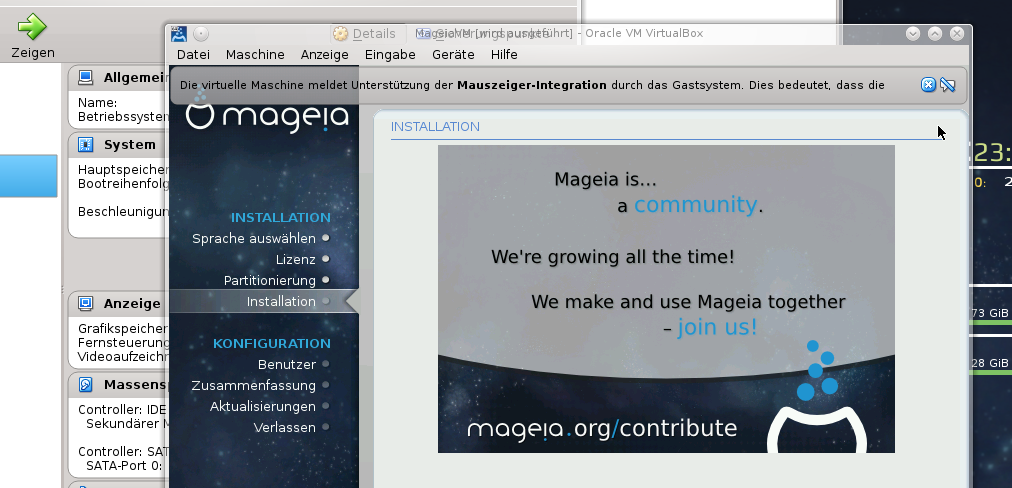Viewport: 1012px width, 488px height.
Task: Select the Verlassen configuration step
Action: click(292, 427)
